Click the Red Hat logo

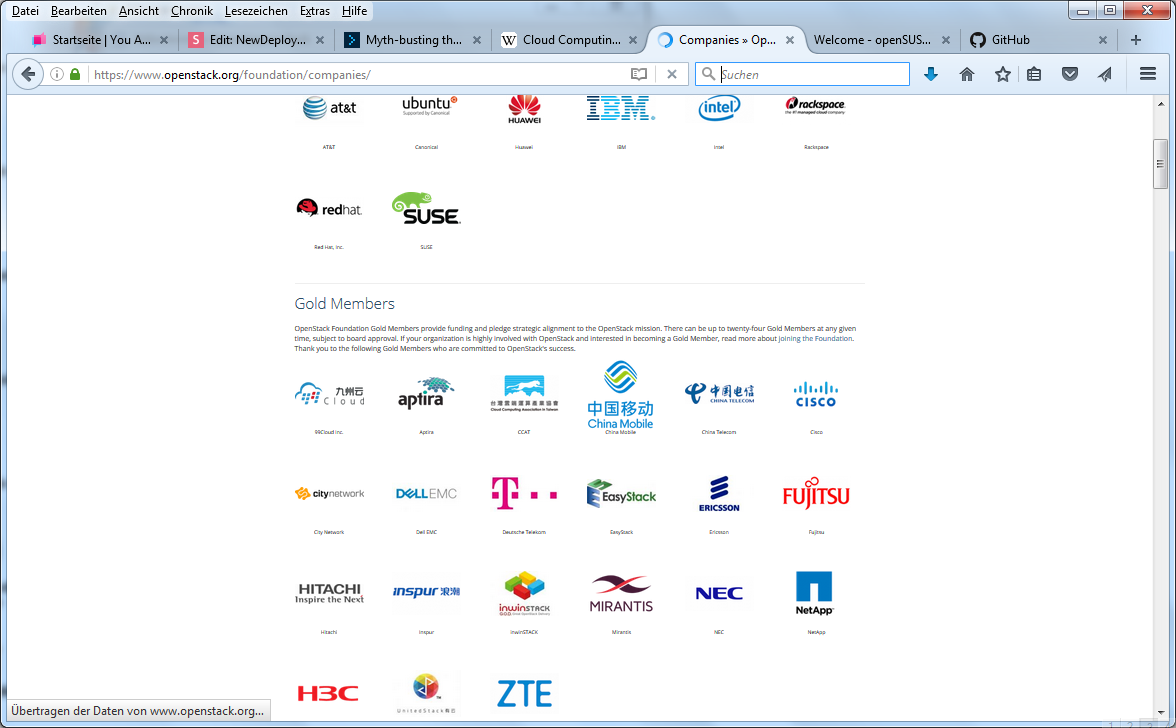click(x=329, y=208)
